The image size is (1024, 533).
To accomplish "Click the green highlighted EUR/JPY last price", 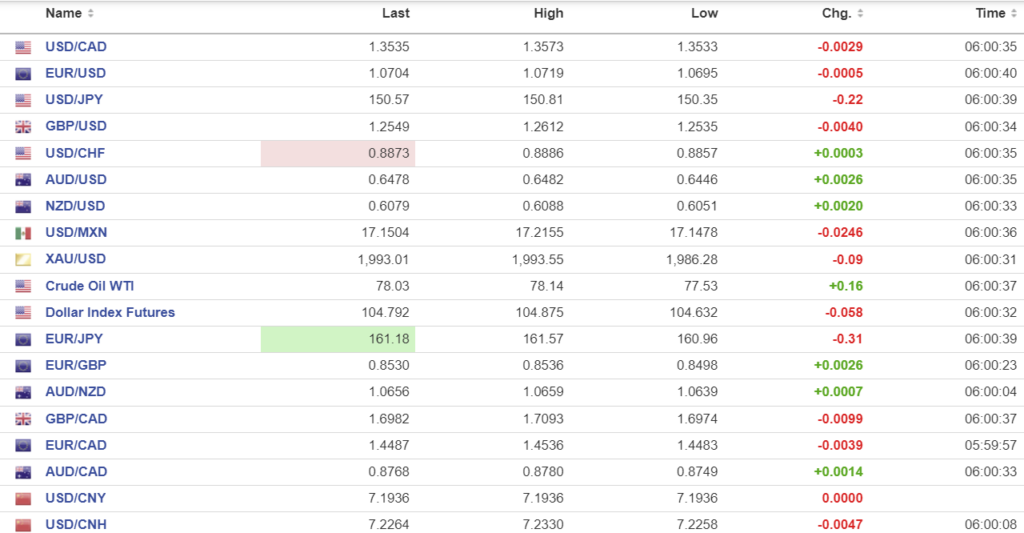I will coord(338,339).
